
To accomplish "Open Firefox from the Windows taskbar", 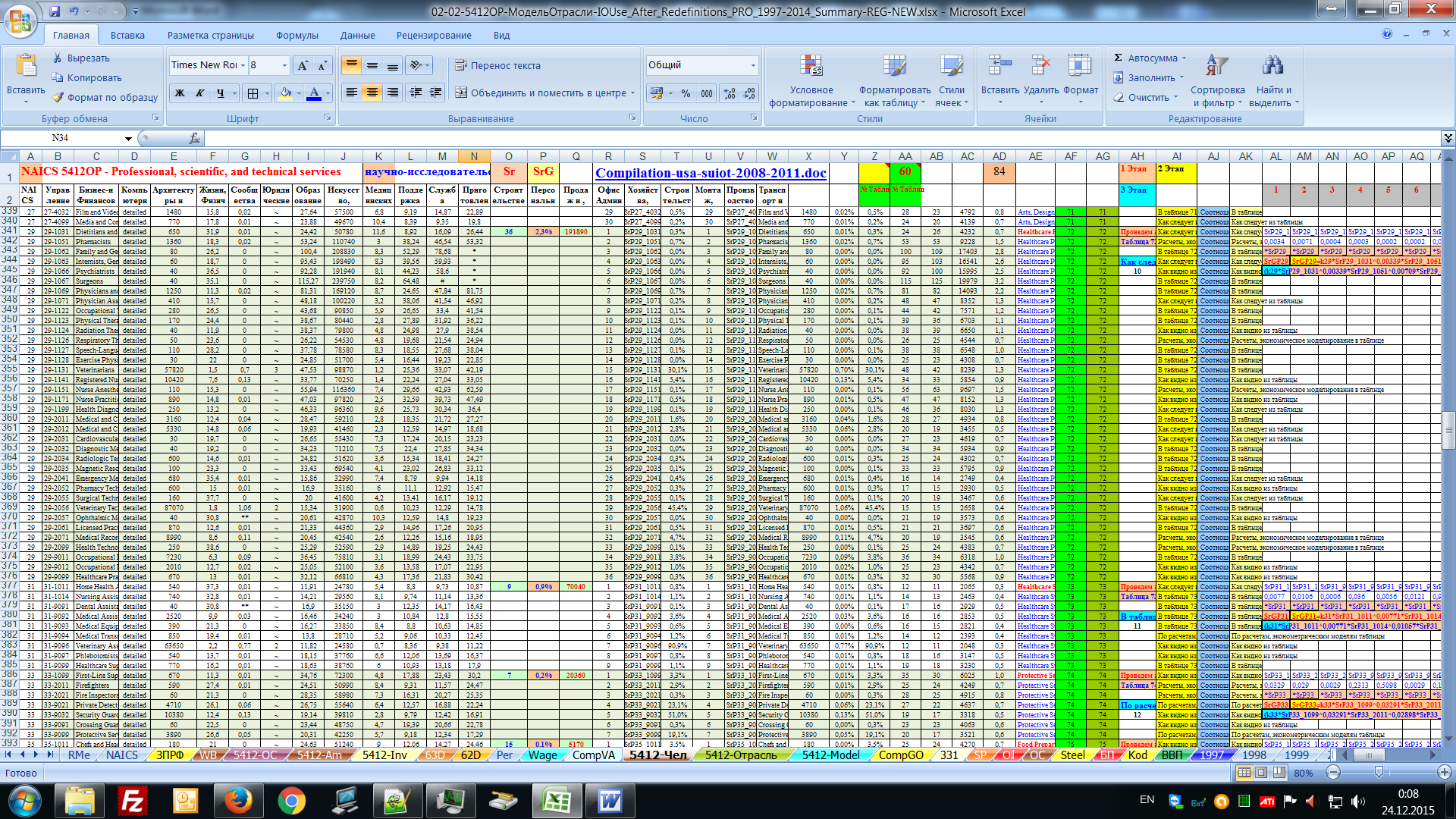I will [x=238, y=801].
